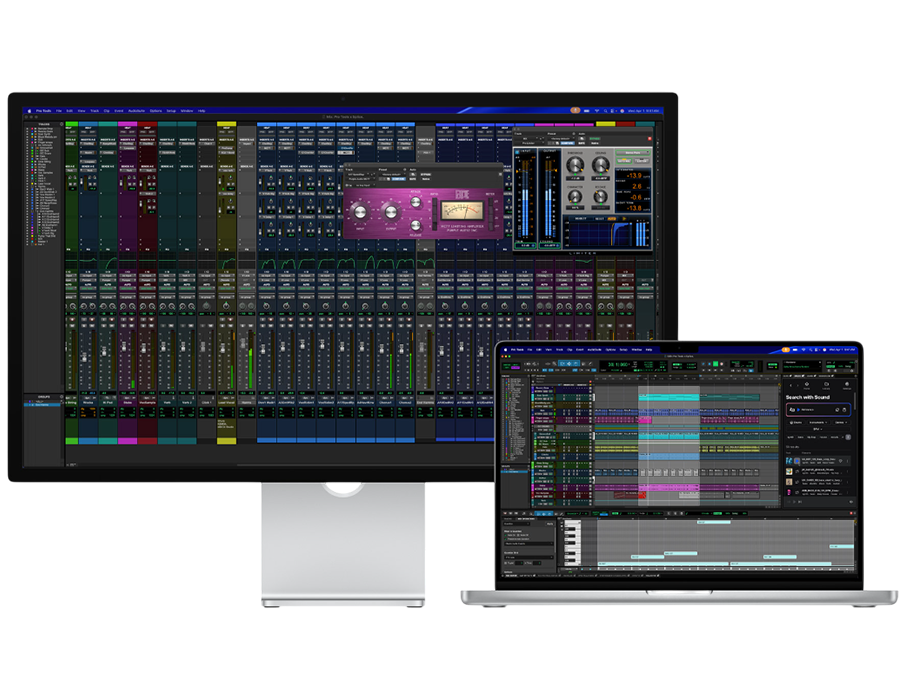Open the plugin preset selector showing factory default

click(x=390, y=174)
